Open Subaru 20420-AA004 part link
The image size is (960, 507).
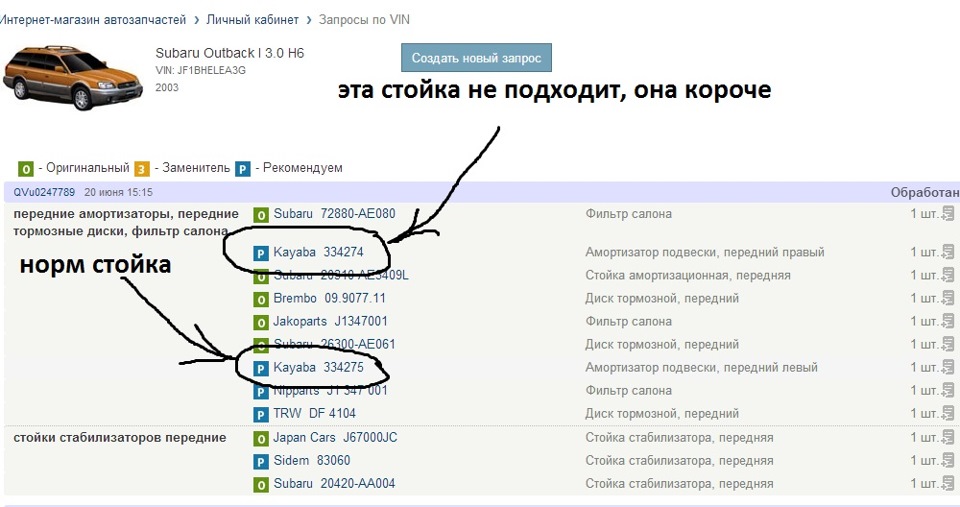(334, 483)
